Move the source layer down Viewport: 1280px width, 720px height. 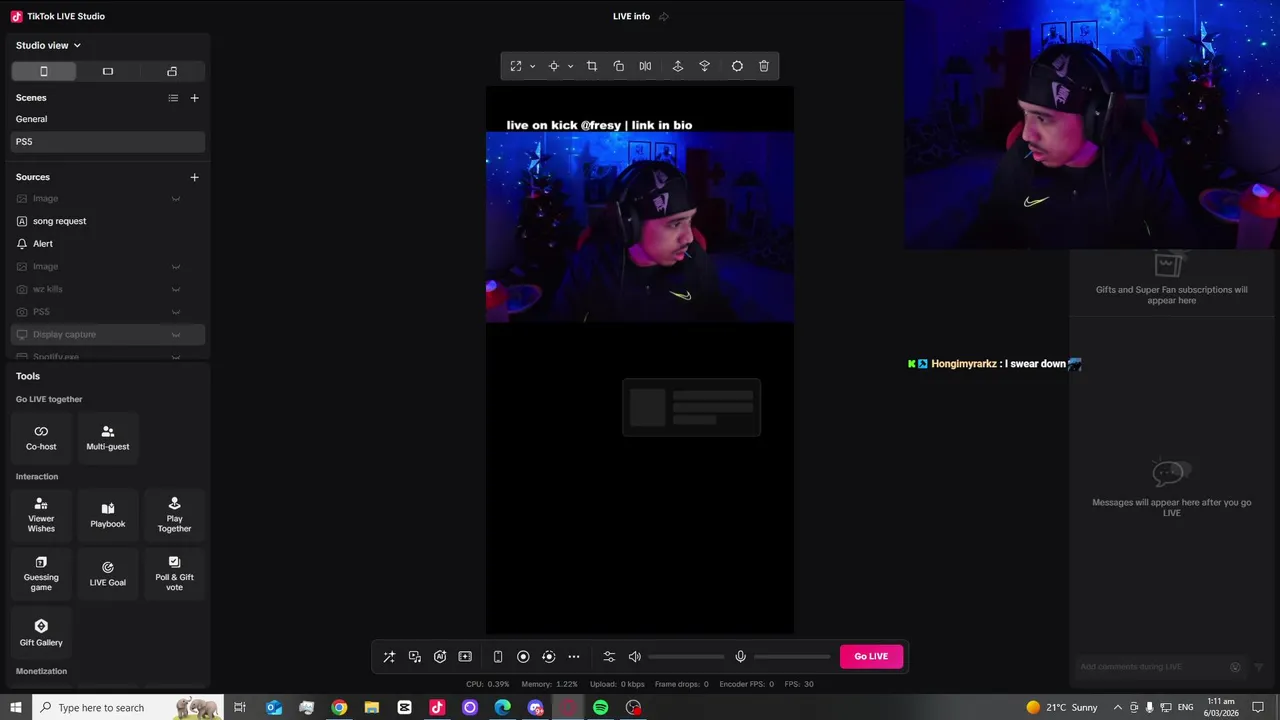704,66
